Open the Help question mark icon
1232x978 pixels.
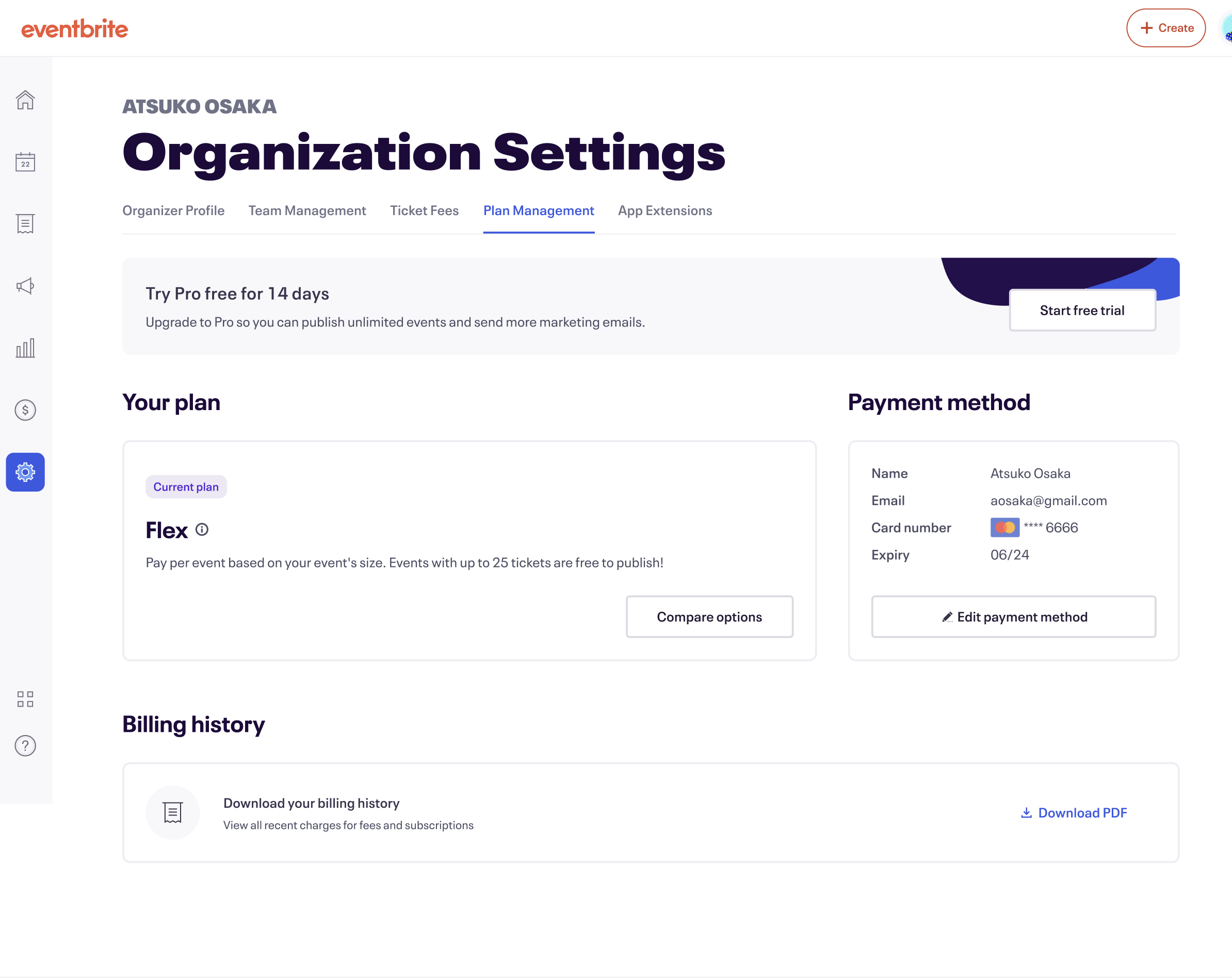click(25, 745)
